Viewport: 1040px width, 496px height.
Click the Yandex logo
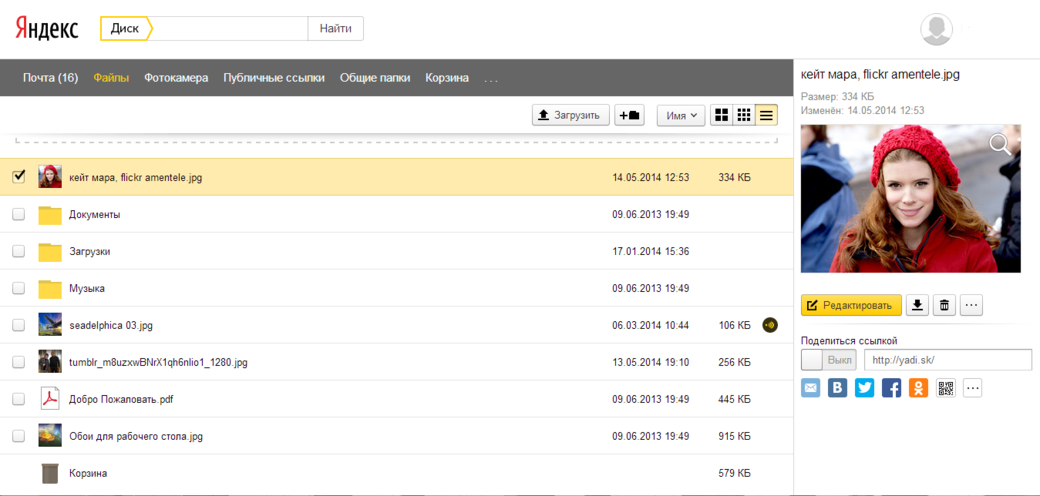click(46, 29)
